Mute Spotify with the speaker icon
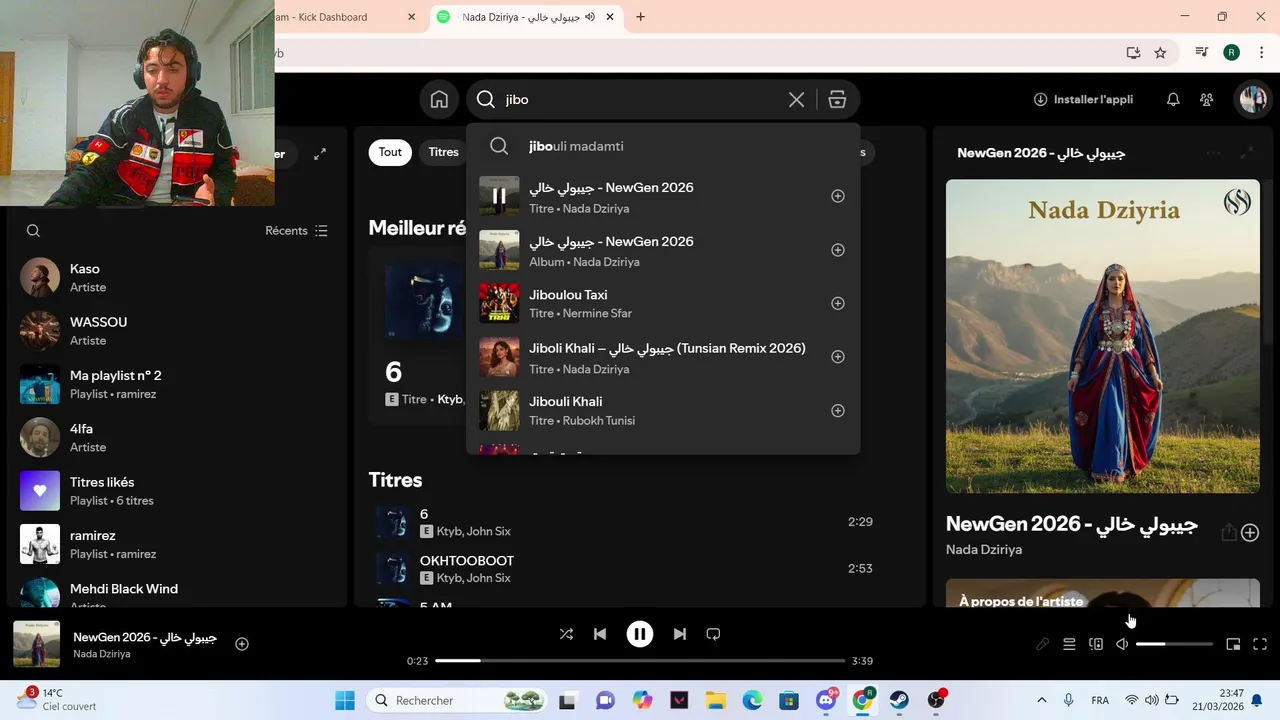1280x720 pixels. click(1122, 644)
